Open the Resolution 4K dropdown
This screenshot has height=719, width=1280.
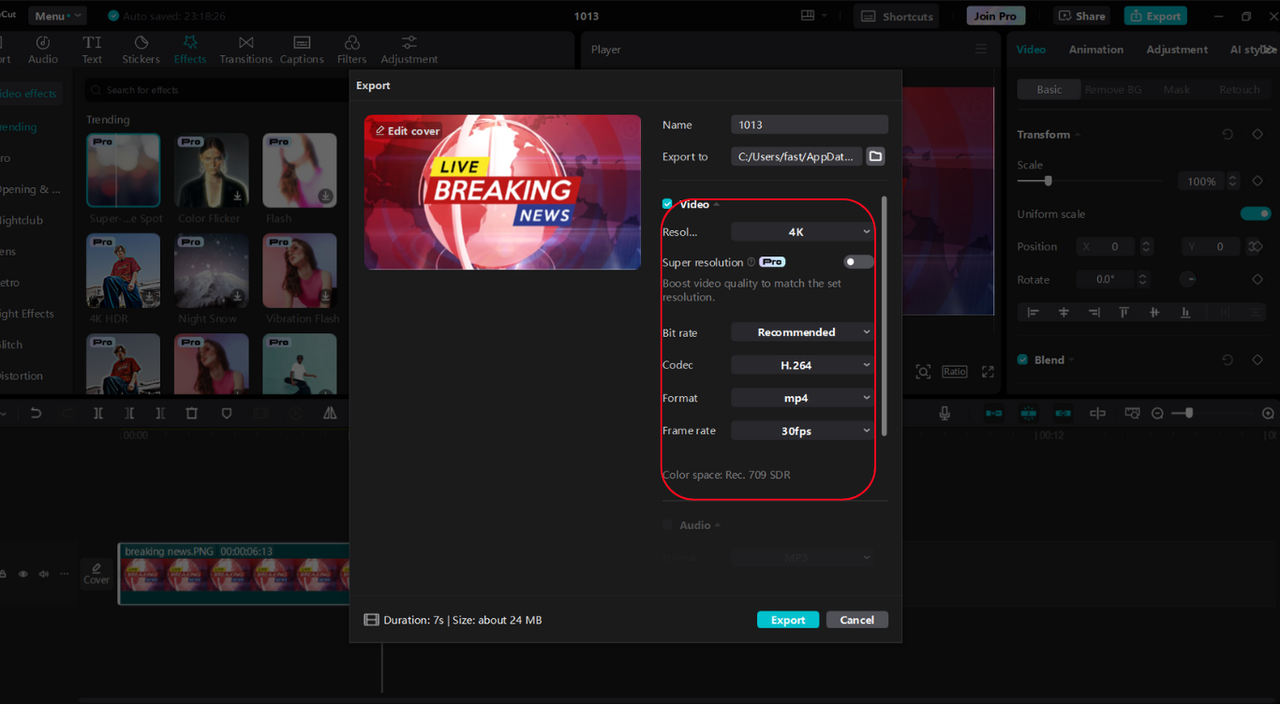click(x=802, y=232)
